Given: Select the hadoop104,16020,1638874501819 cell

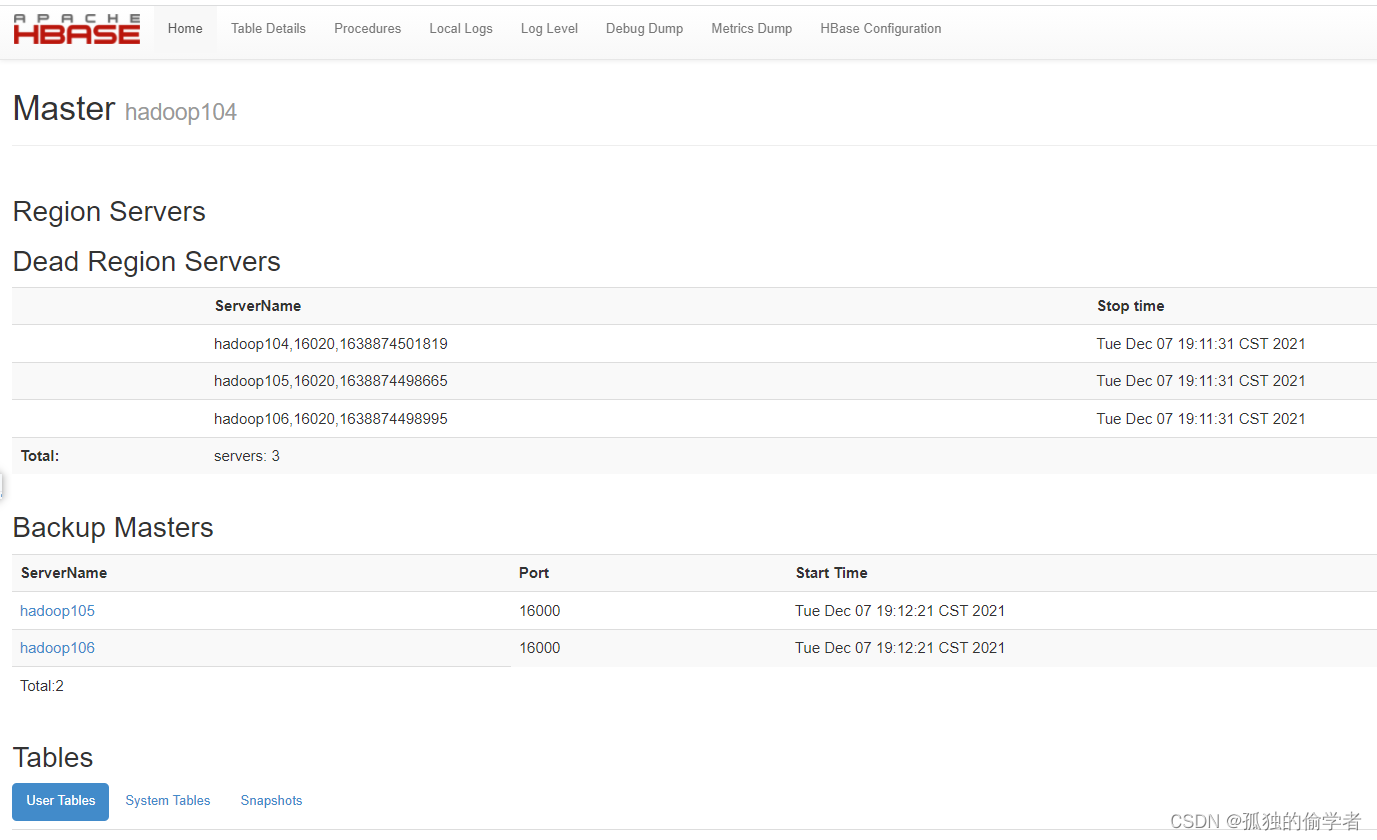Looking at the screenshot, I should 331,344.
